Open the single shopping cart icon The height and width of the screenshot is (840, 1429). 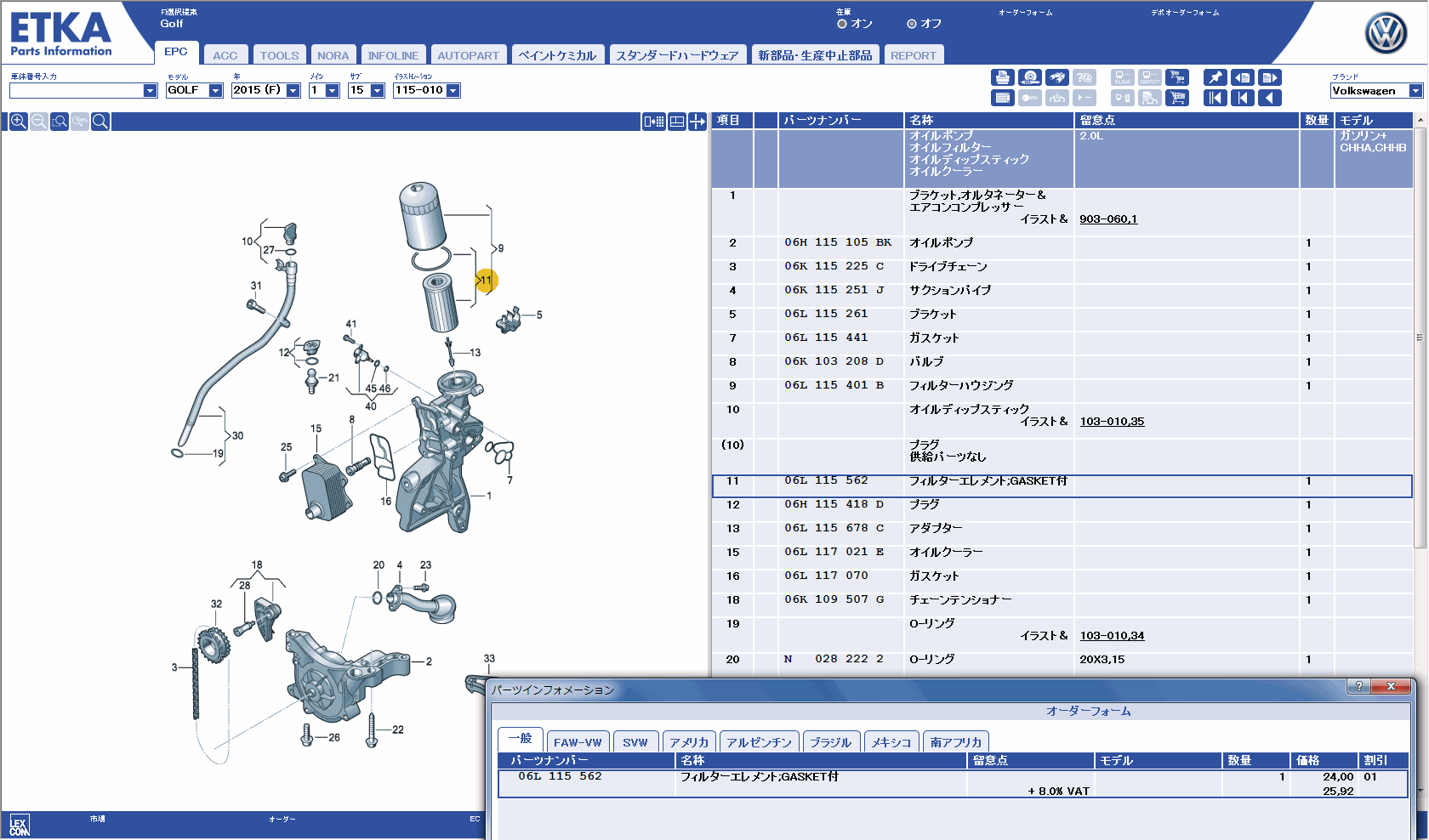click(1177, 98)
